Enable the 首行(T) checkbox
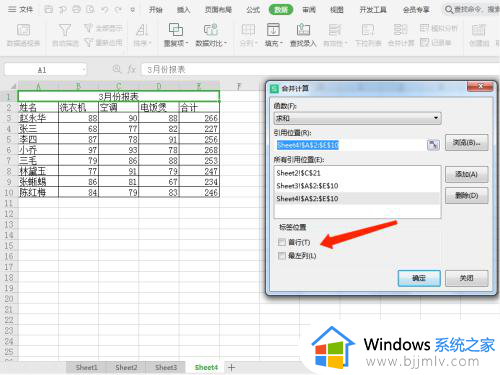 [282, 242]
